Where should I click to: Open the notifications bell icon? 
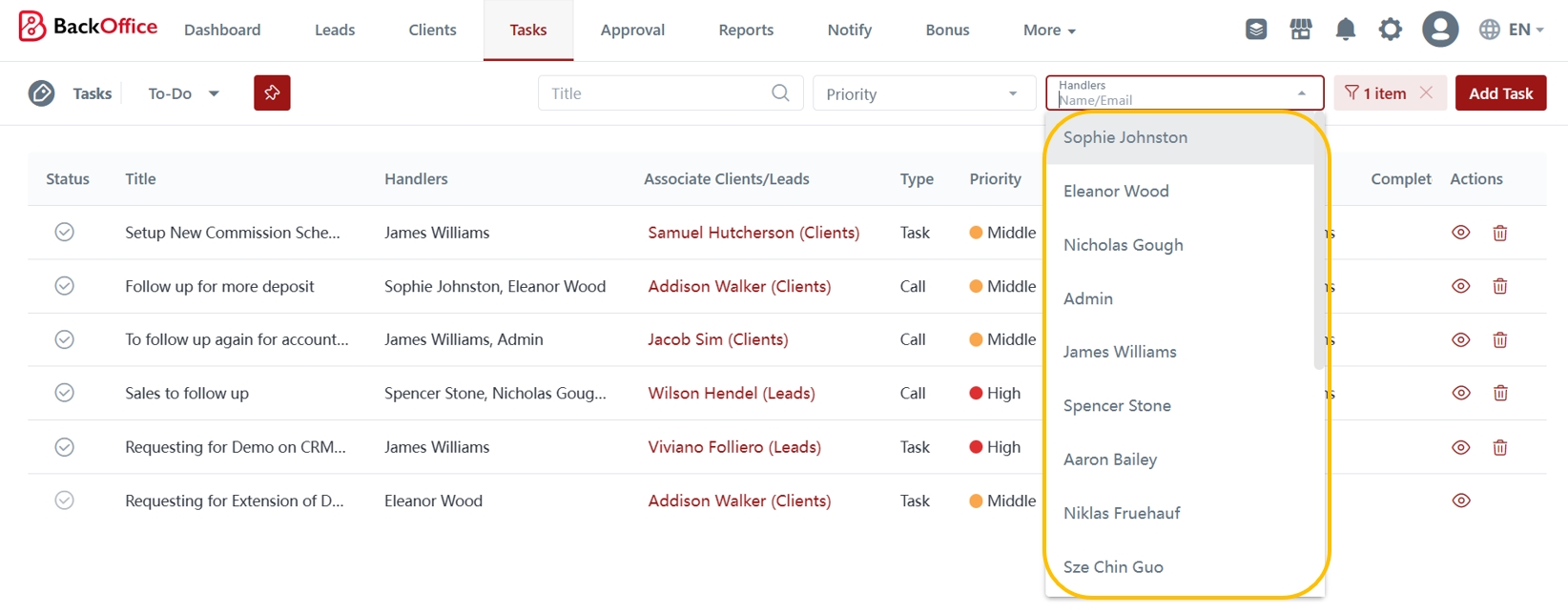pyautogui.click(x=1345, y=30)
